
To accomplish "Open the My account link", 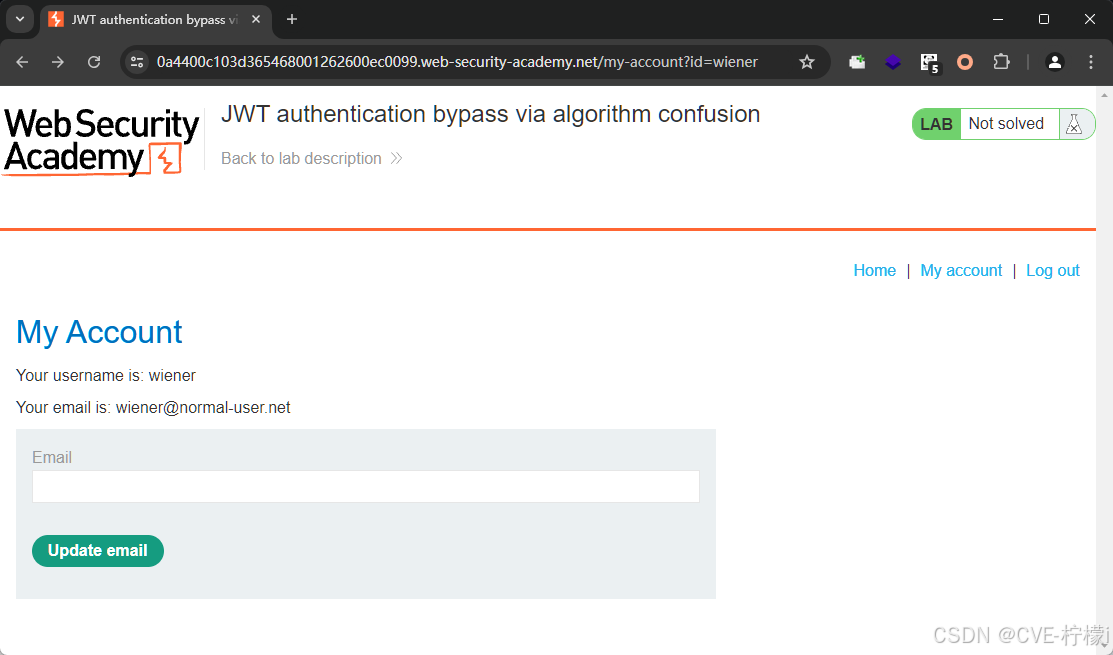I will coord(961,270).
